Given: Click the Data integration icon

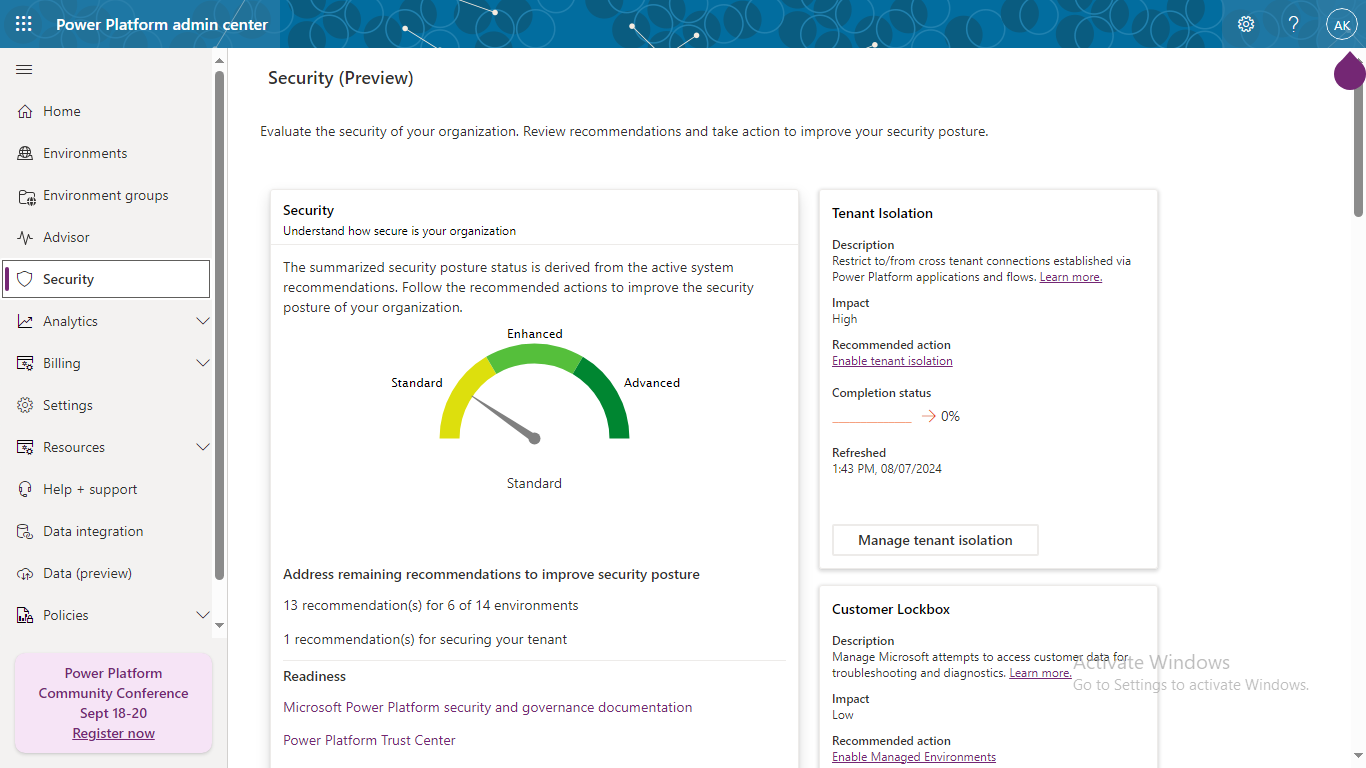Looking at the screenshot, I should click(26, 532).
